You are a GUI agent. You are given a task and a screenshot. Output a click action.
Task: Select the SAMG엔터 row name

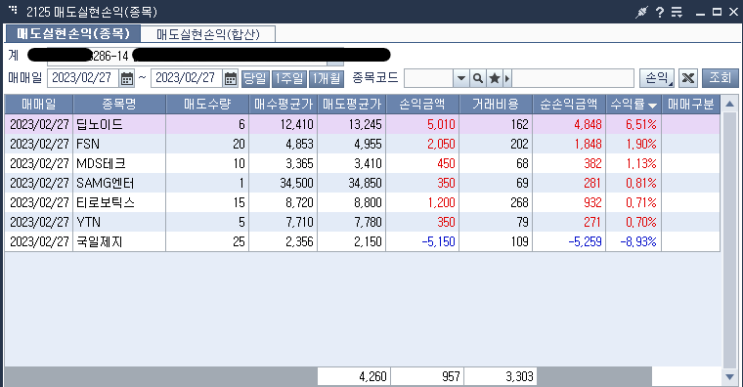tap(105, 183)
